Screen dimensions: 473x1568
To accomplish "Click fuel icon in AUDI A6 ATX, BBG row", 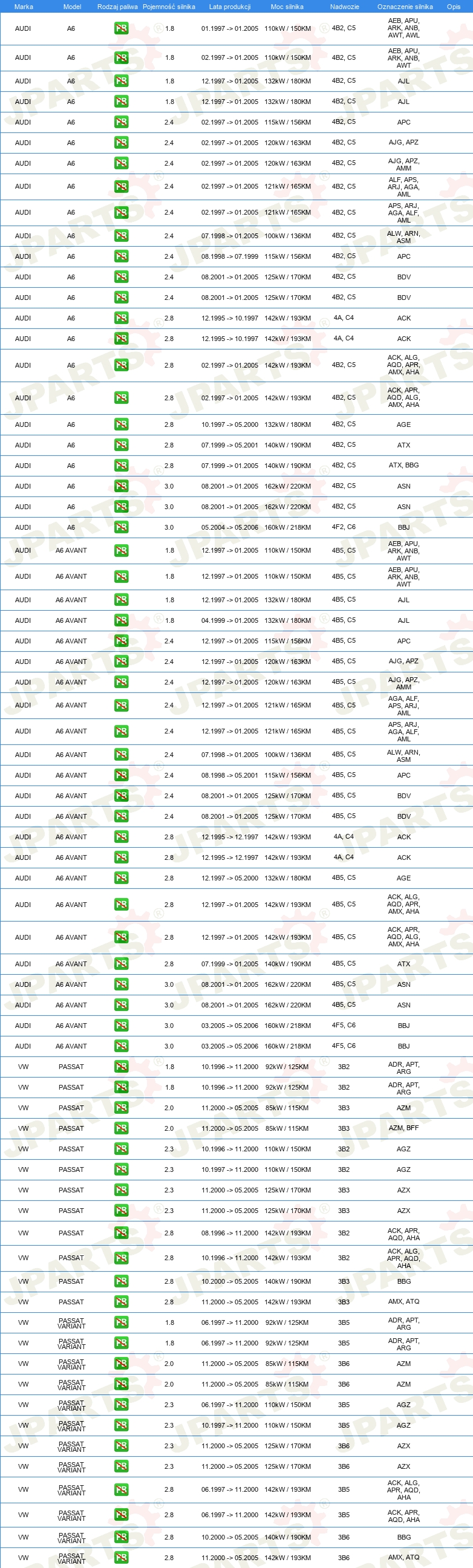I will coord(121,466).
